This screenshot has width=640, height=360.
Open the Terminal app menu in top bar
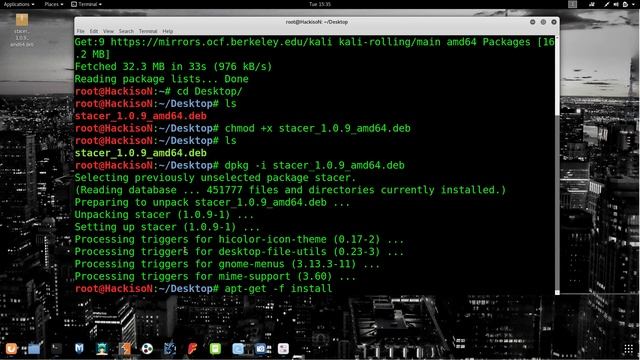click(x=86, y=4)
